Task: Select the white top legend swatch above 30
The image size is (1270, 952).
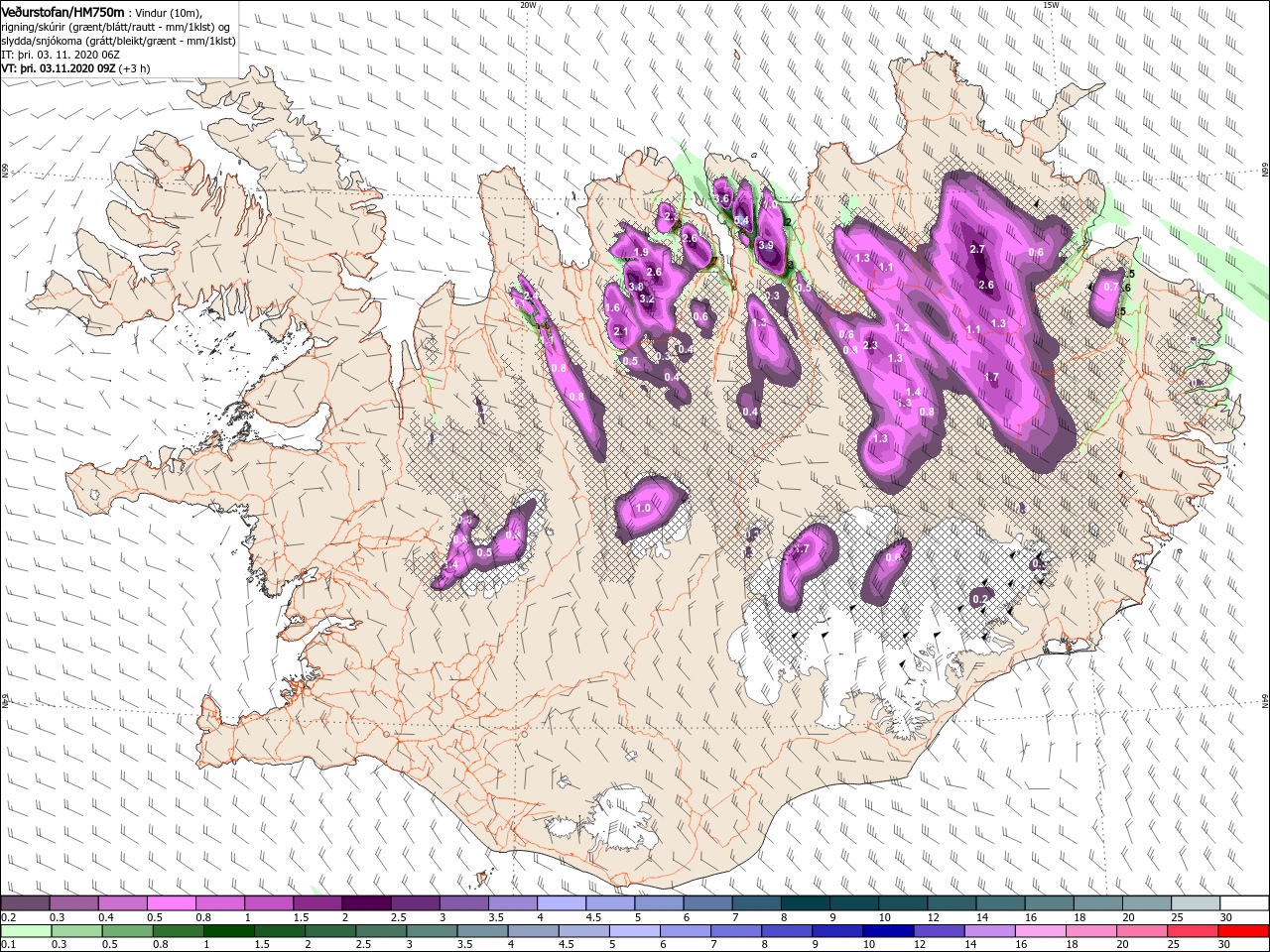Action: pyautogui.click(x=1243, y=903)
